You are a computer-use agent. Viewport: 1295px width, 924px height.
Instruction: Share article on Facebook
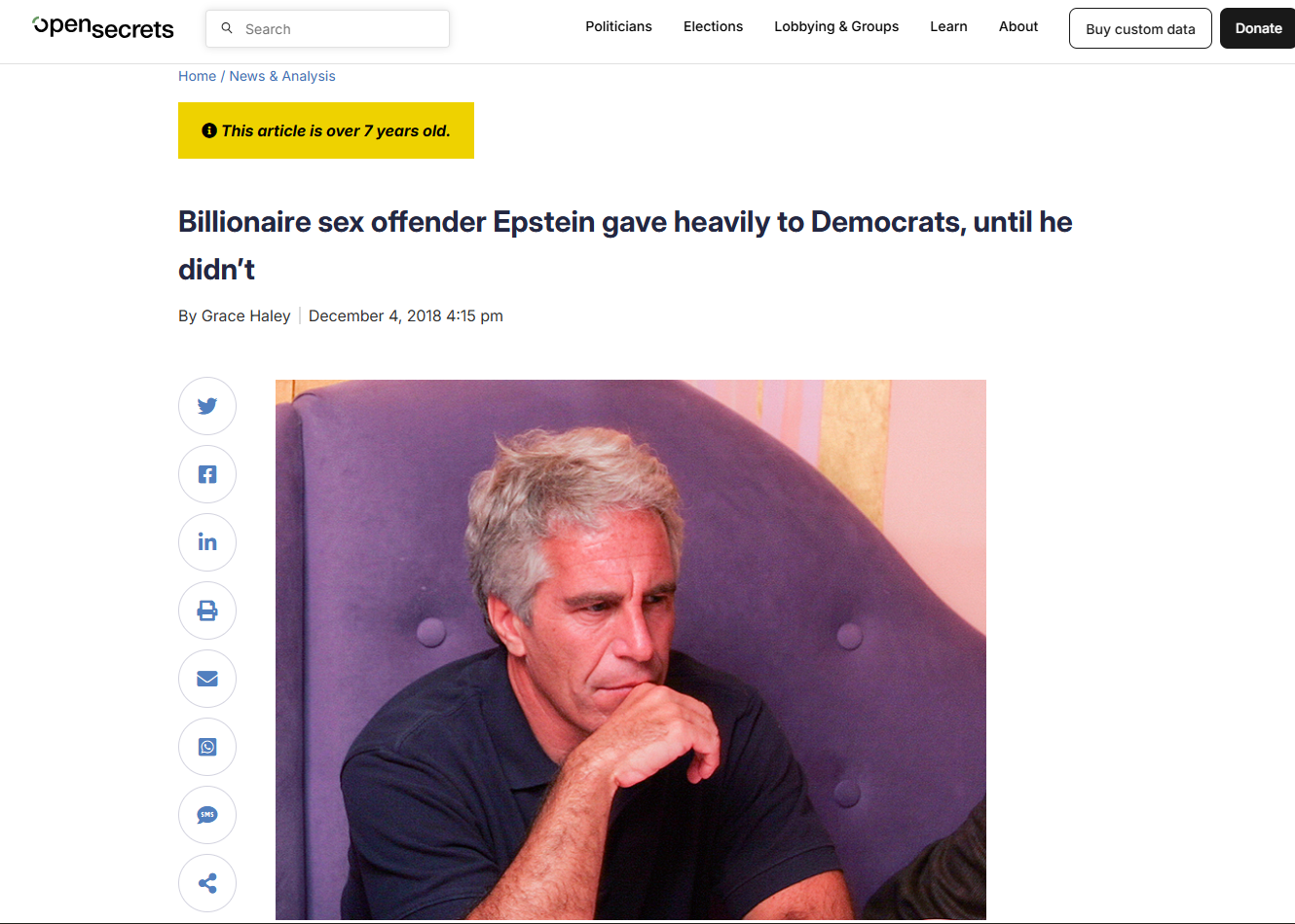(207, 474)
